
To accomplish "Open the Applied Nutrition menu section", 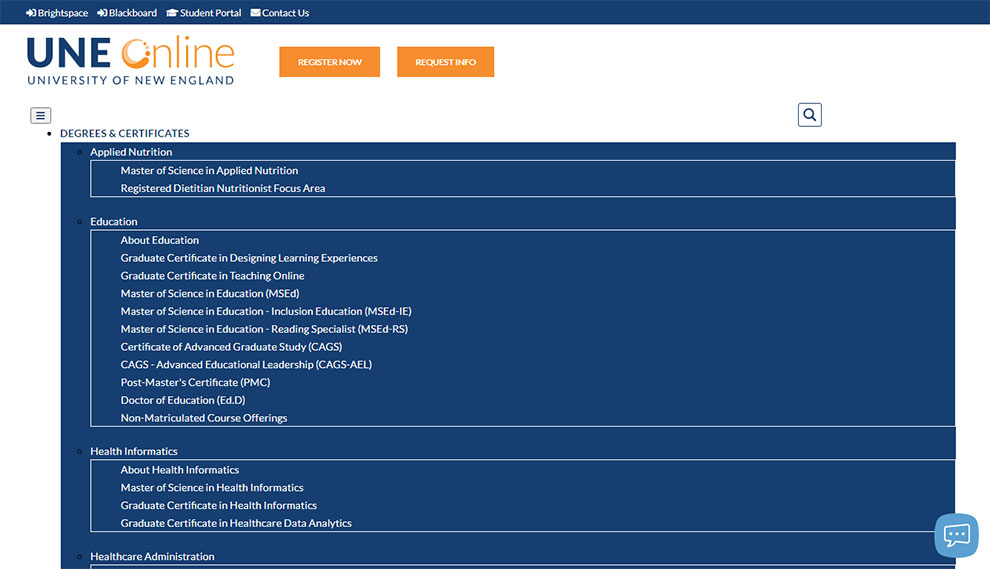I will [x=131, y=152].
